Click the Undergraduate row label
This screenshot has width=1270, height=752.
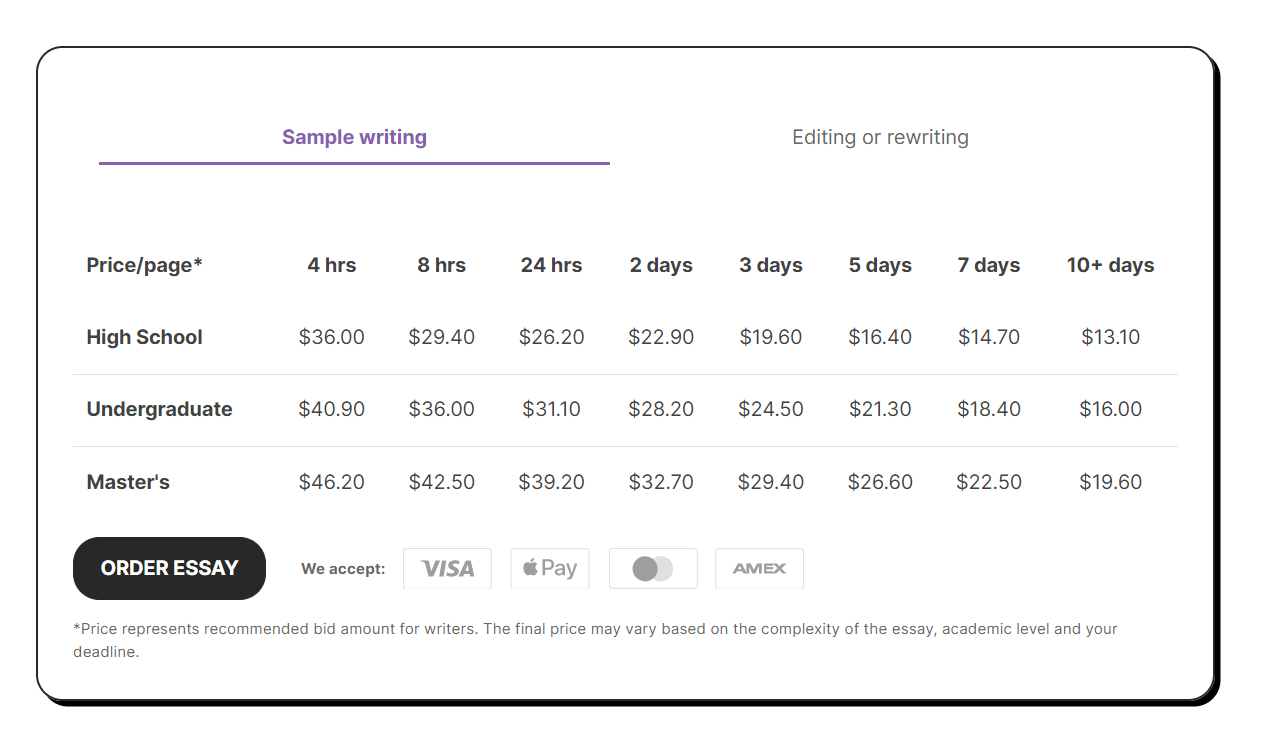[159, 409]
